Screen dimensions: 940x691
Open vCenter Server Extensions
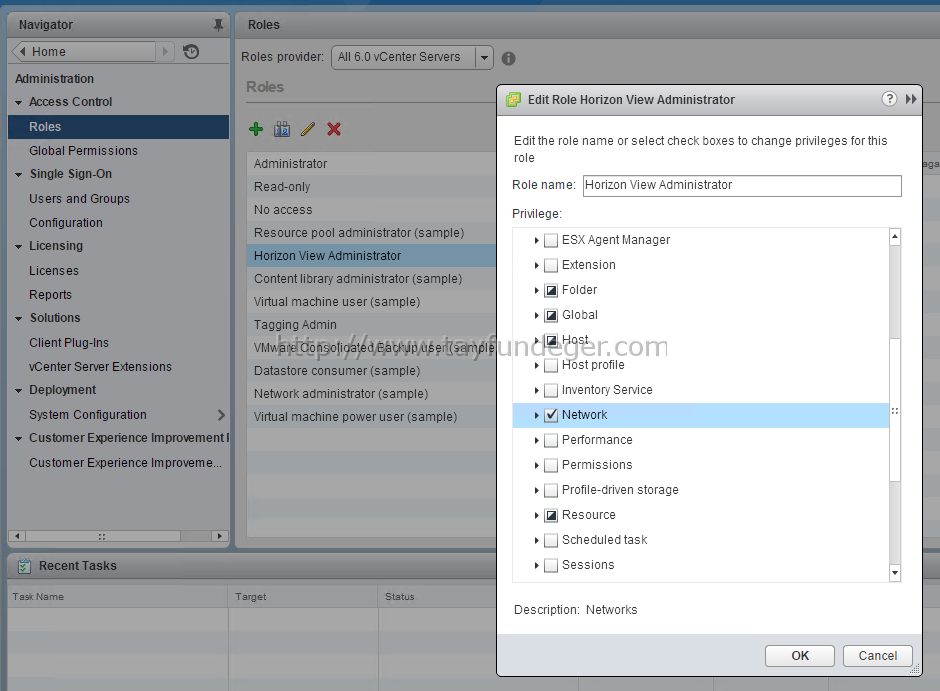pyautogui.click(x=100, y=366)
